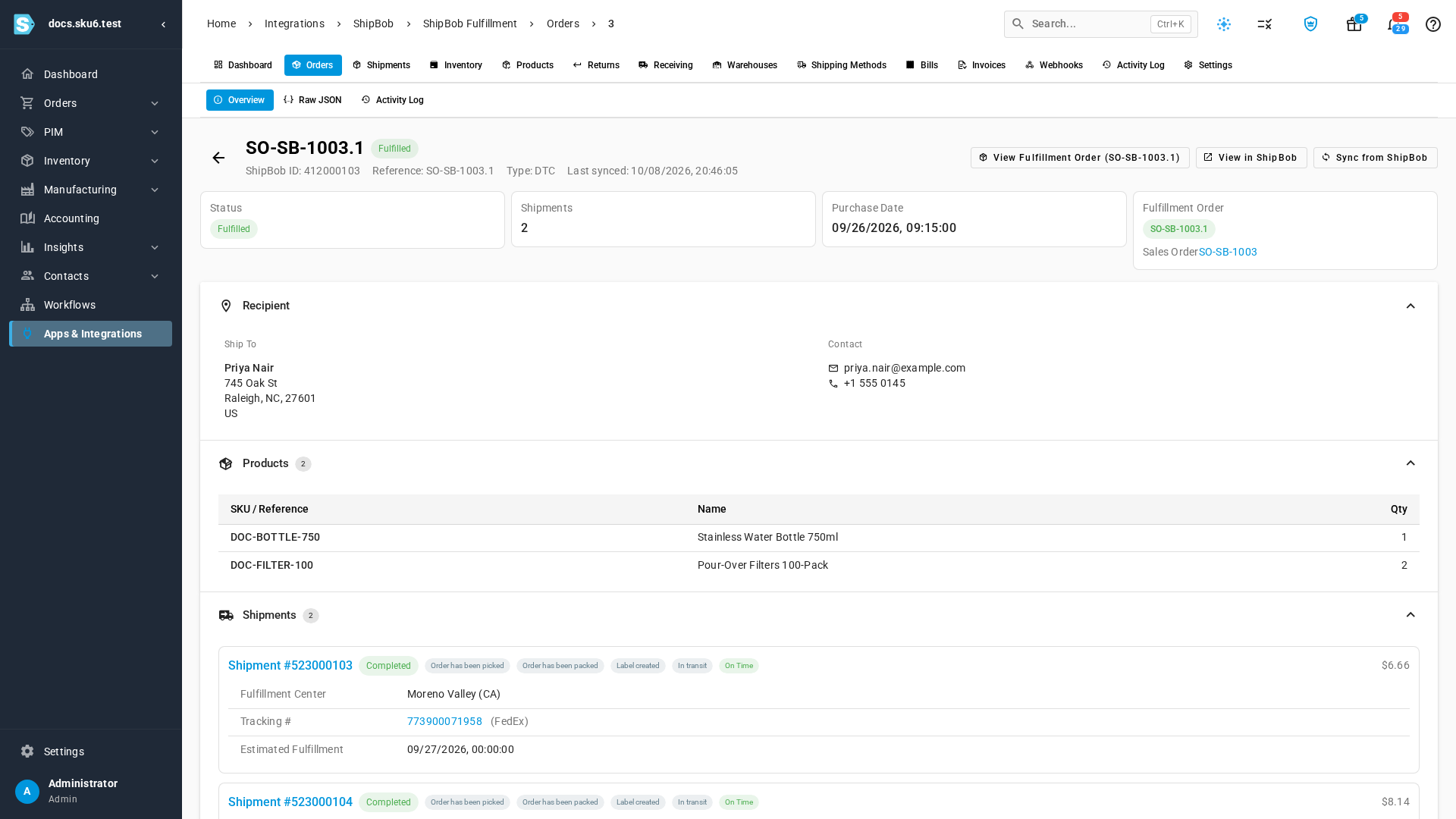The width and height of the screenshot is (1456, 819).
Task: Click the SO-SB-1003.1 fulfillment order chip
Action: click(x=1178, y=229)
